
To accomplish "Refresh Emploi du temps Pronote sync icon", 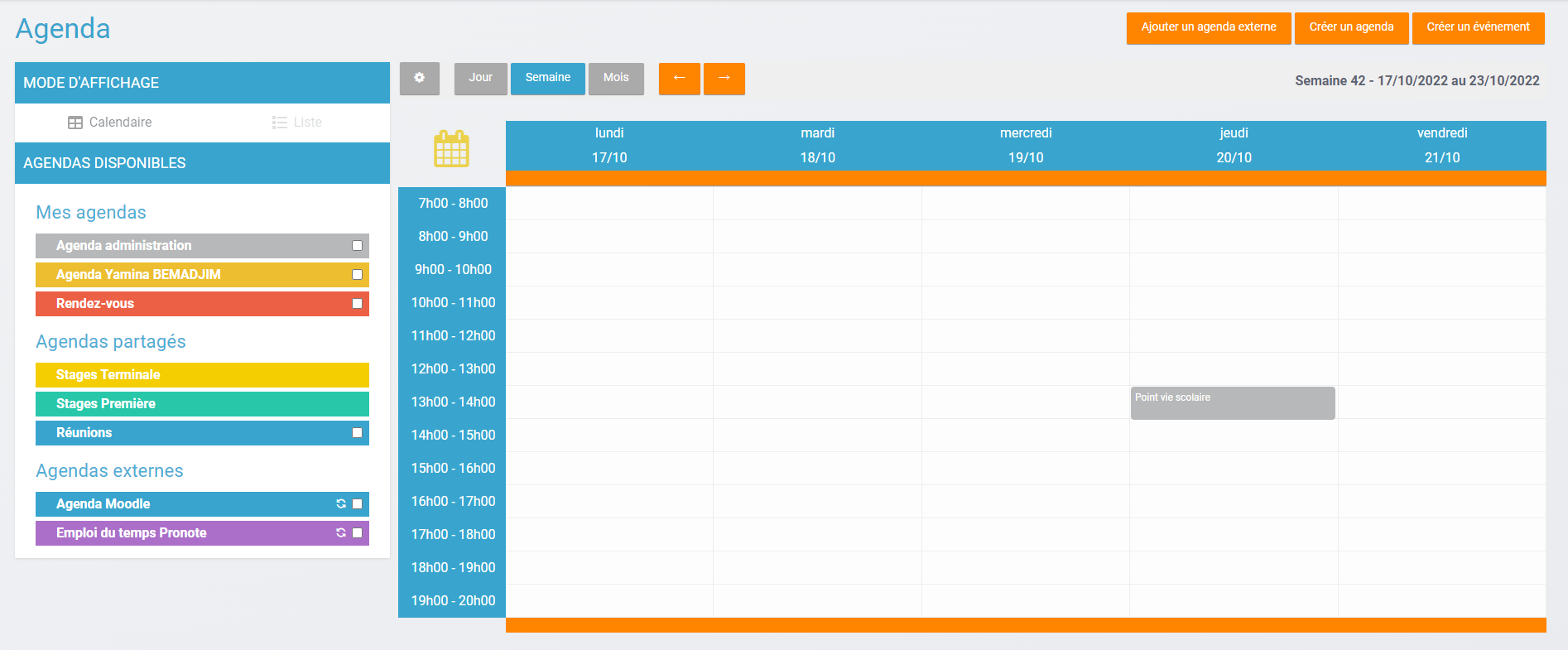I will click(341, 533).
